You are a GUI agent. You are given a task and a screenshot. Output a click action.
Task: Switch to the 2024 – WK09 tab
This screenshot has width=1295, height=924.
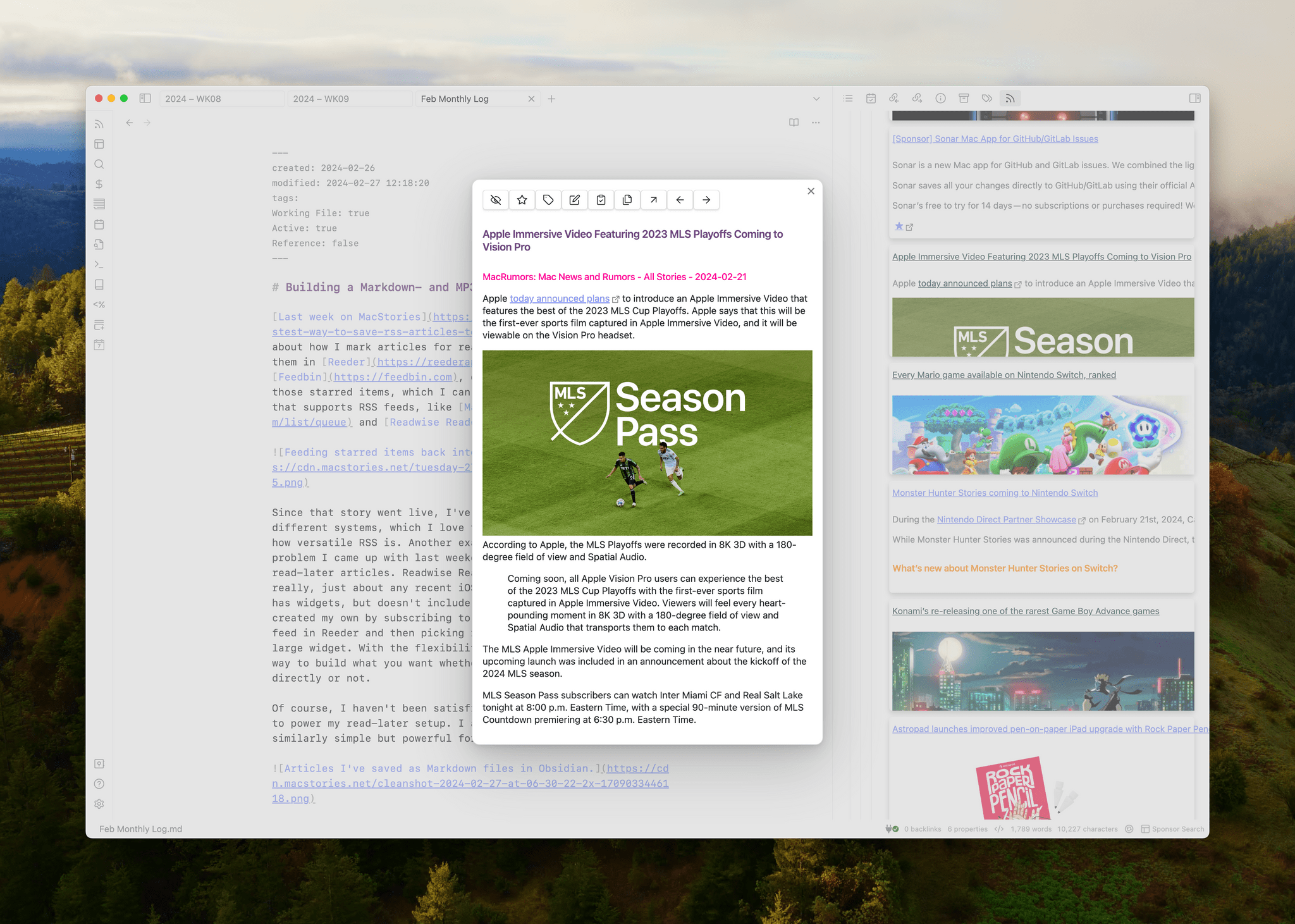[x=350, y=99]
